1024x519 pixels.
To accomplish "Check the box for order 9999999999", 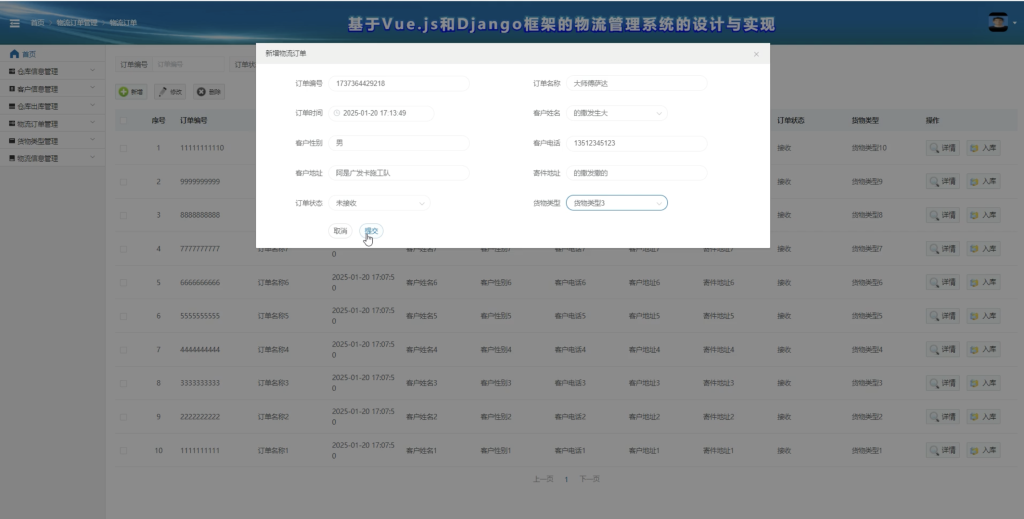I will click(123, 181).
